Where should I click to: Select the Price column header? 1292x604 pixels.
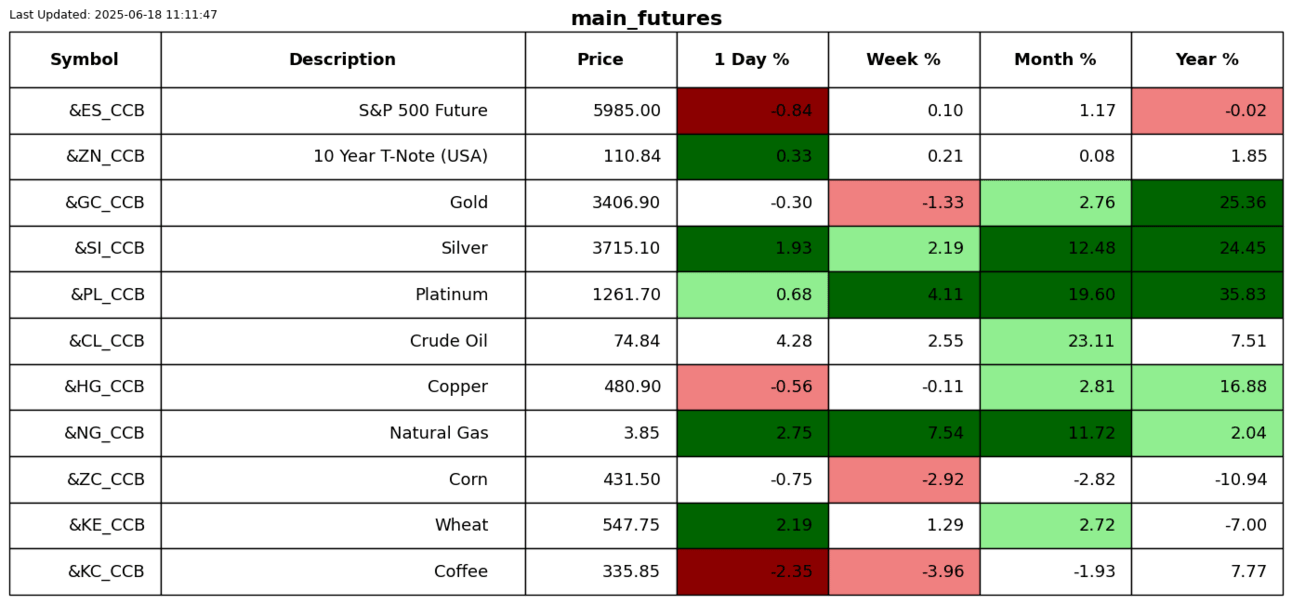[x=600, y=60]
